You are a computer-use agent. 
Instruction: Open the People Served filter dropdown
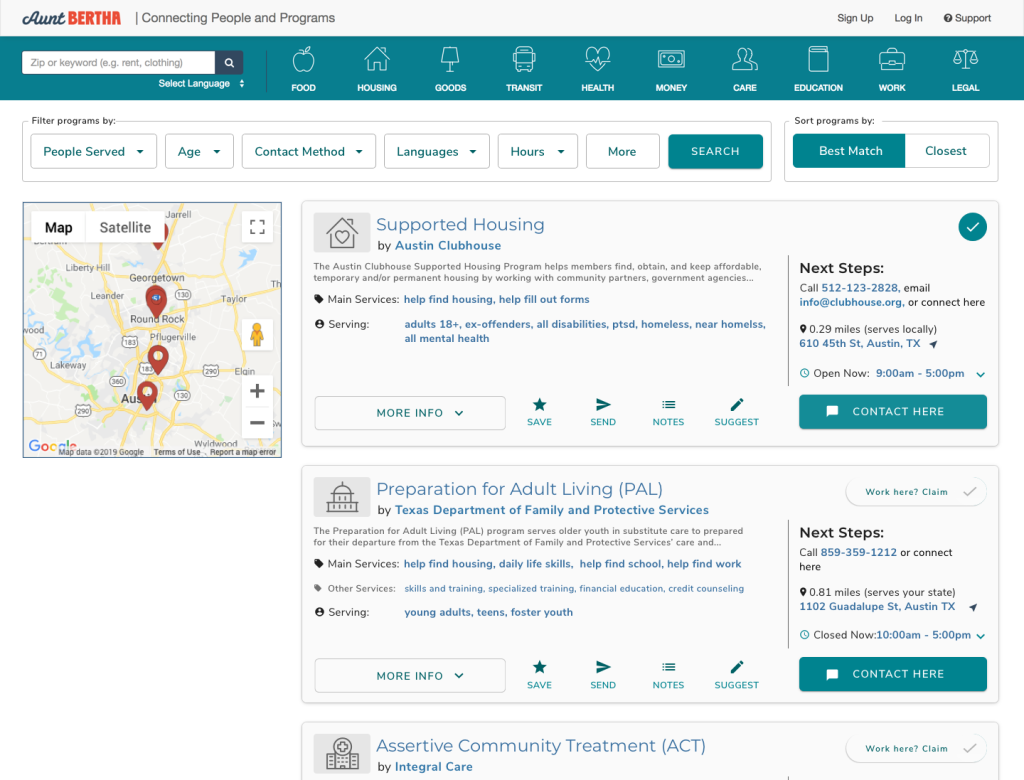point(93,152)
